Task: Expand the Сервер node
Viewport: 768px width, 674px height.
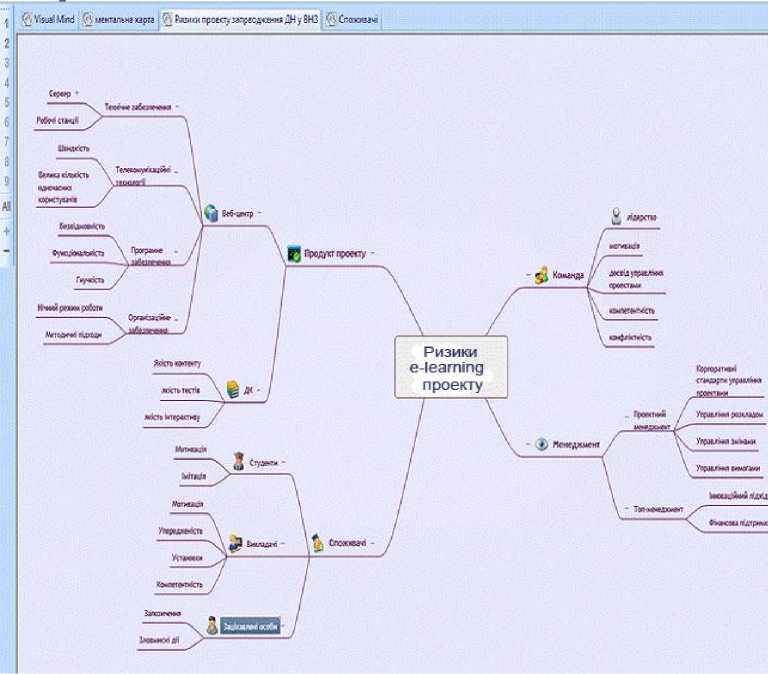Action: [77, 93]
